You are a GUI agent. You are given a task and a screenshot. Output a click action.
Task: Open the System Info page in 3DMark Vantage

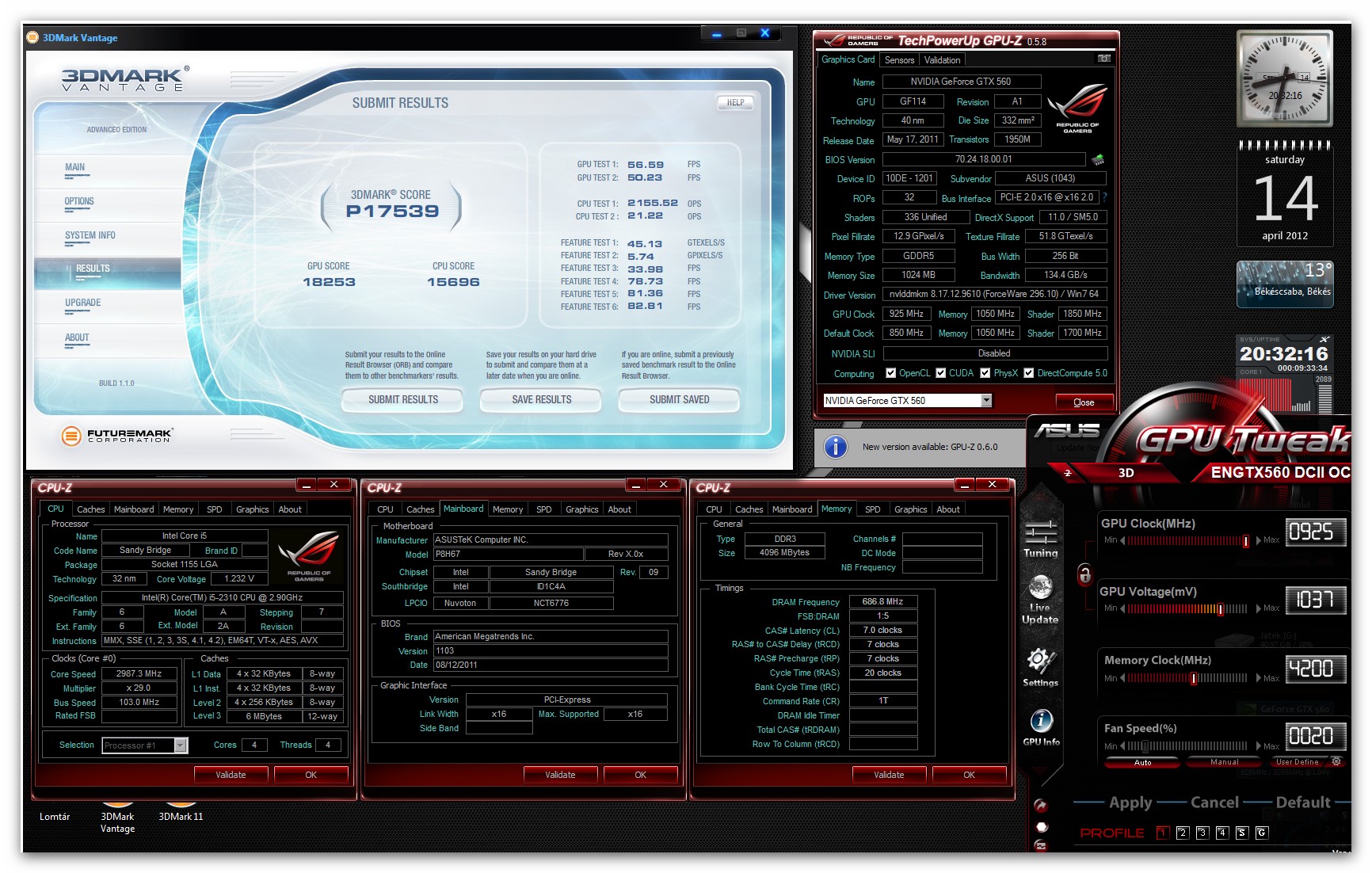90,235
